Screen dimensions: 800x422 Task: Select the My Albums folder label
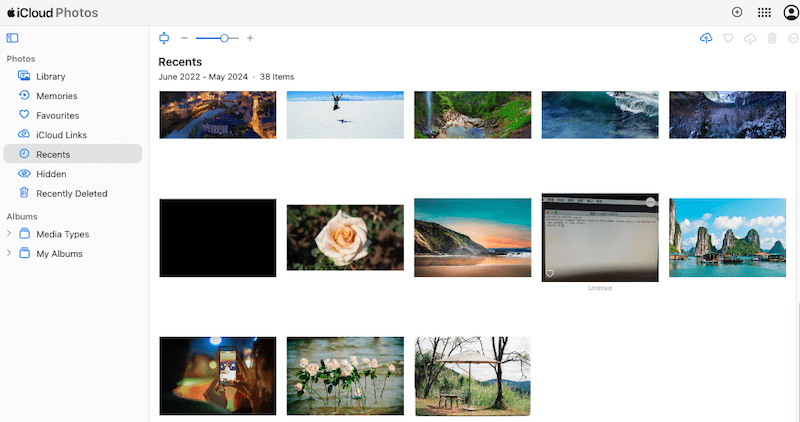pos(59,254)
